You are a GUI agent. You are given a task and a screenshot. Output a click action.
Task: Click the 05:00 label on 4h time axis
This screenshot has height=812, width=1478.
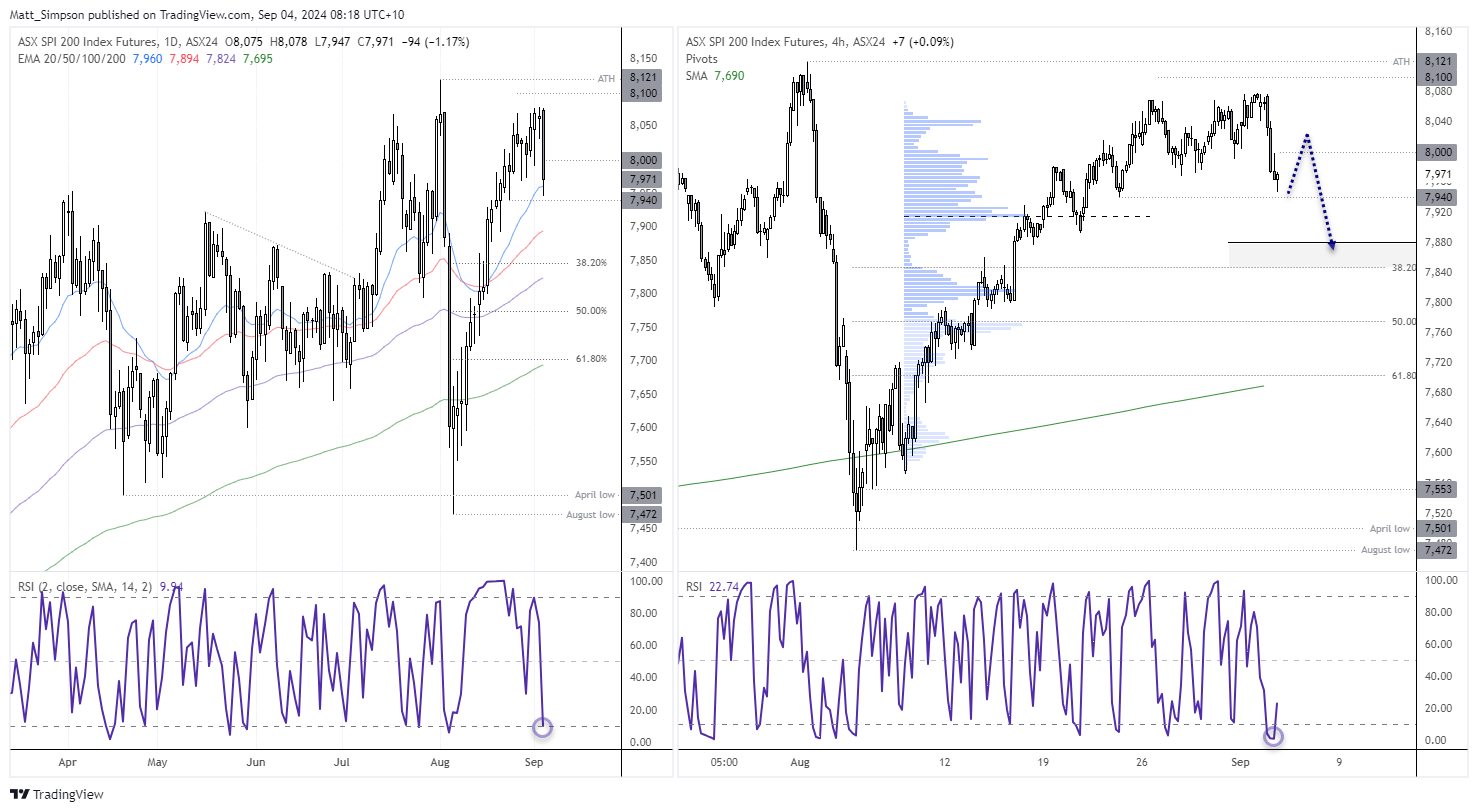tap(723, 762)
